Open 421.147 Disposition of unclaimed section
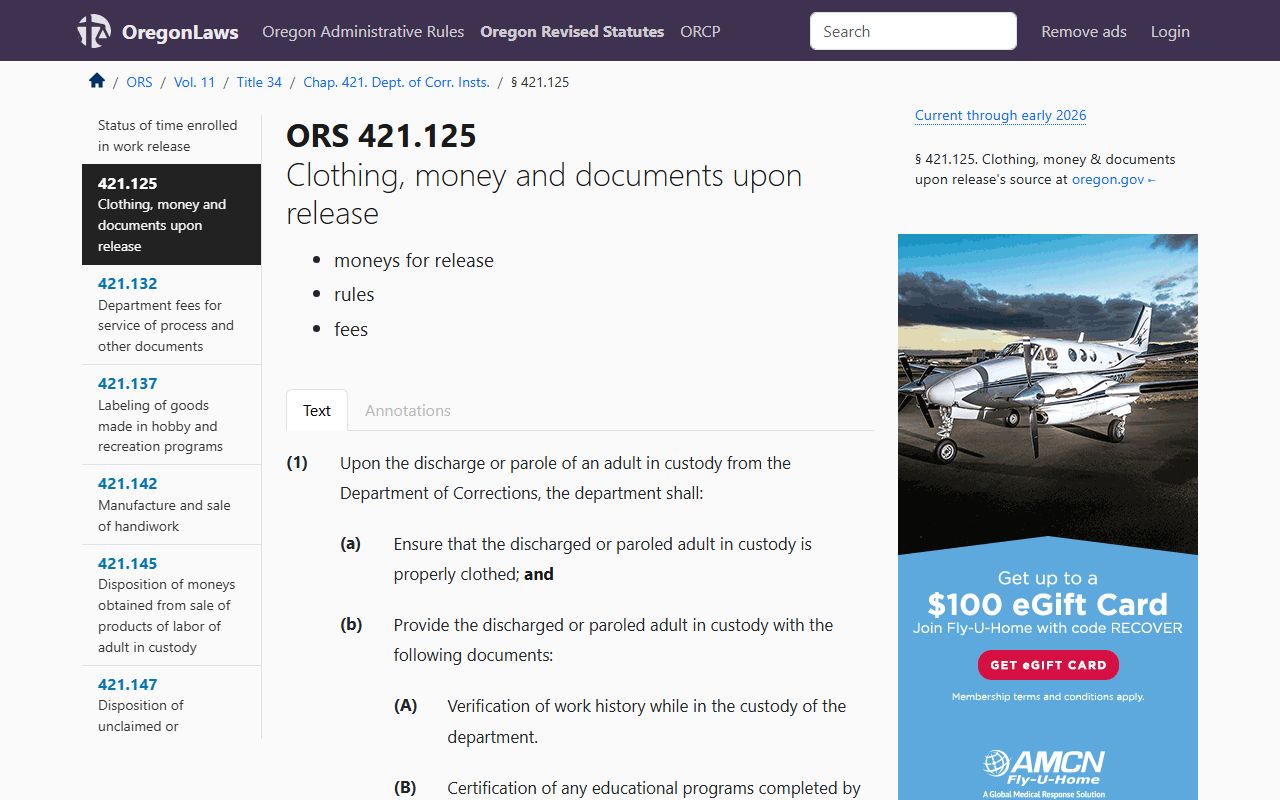The height and width of the screenshot is (800, 1280). (171, 703)
